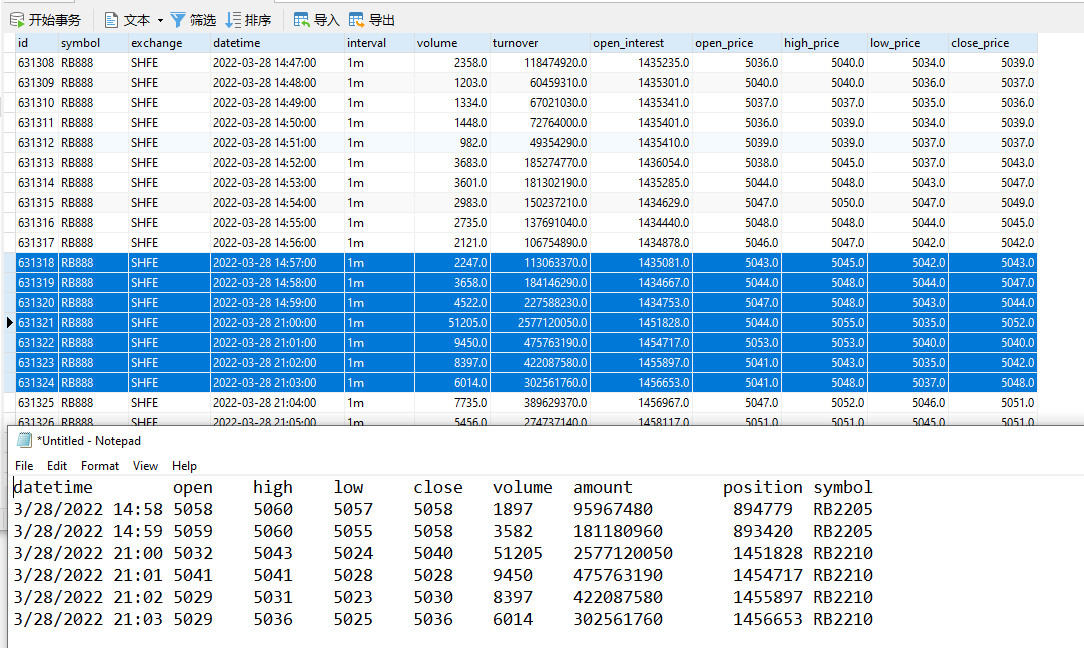Select datetime cell 2022-03-28 14:48:00
Screen dimensions: 1084x648
tap(277, 83)
